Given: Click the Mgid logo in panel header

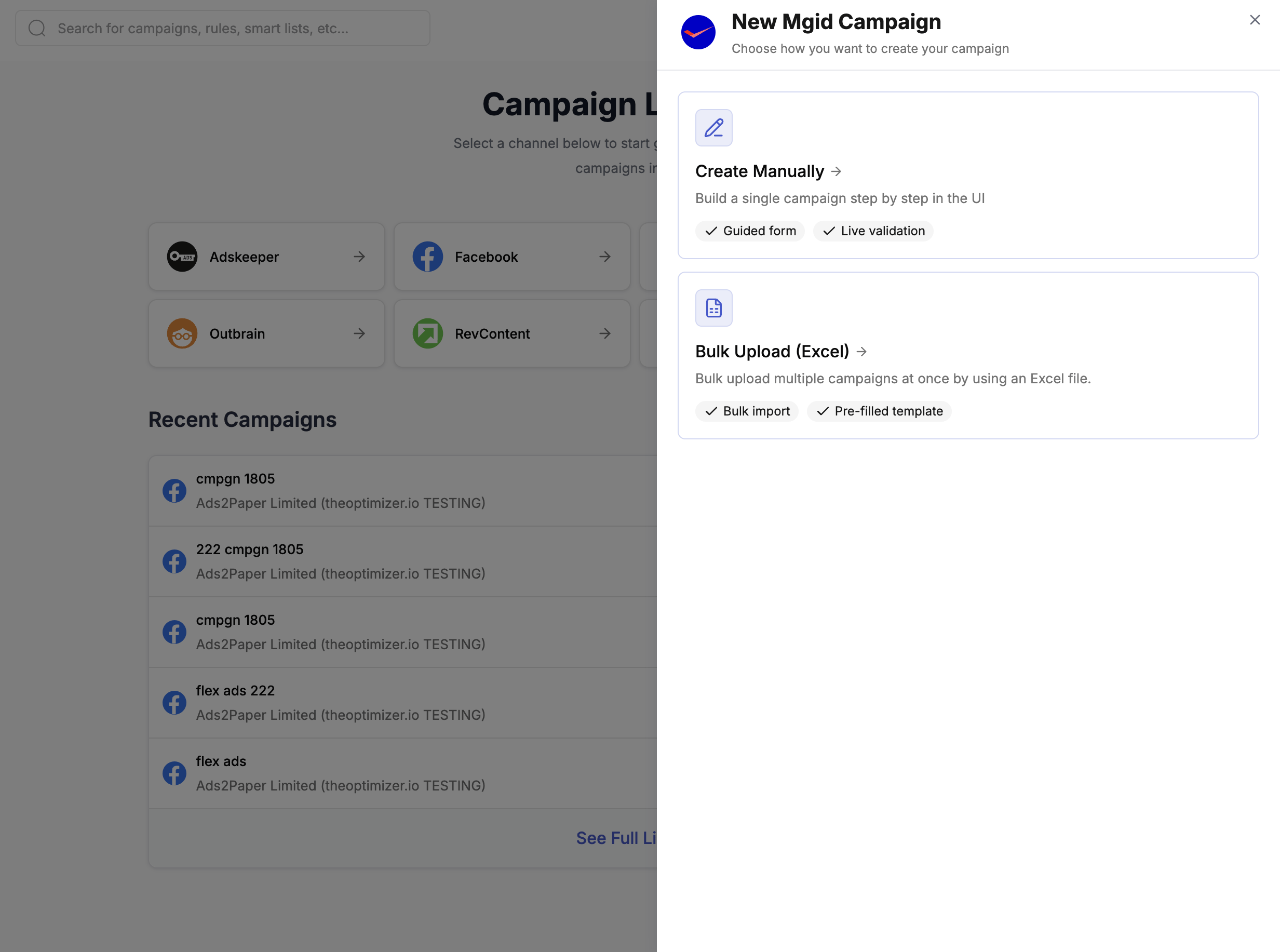Looking at the screenshot, I should click(698, 32).
